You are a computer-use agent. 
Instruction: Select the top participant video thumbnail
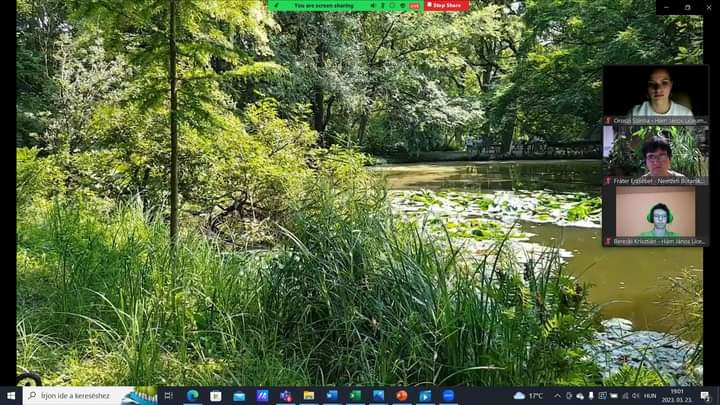point(655,95)
